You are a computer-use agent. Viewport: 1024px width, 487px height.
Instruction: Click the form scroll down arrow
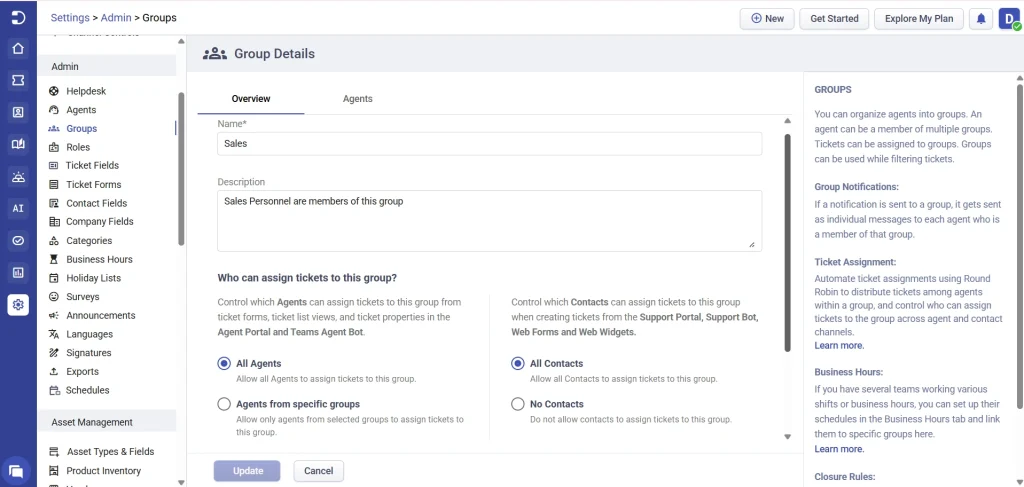787,437
